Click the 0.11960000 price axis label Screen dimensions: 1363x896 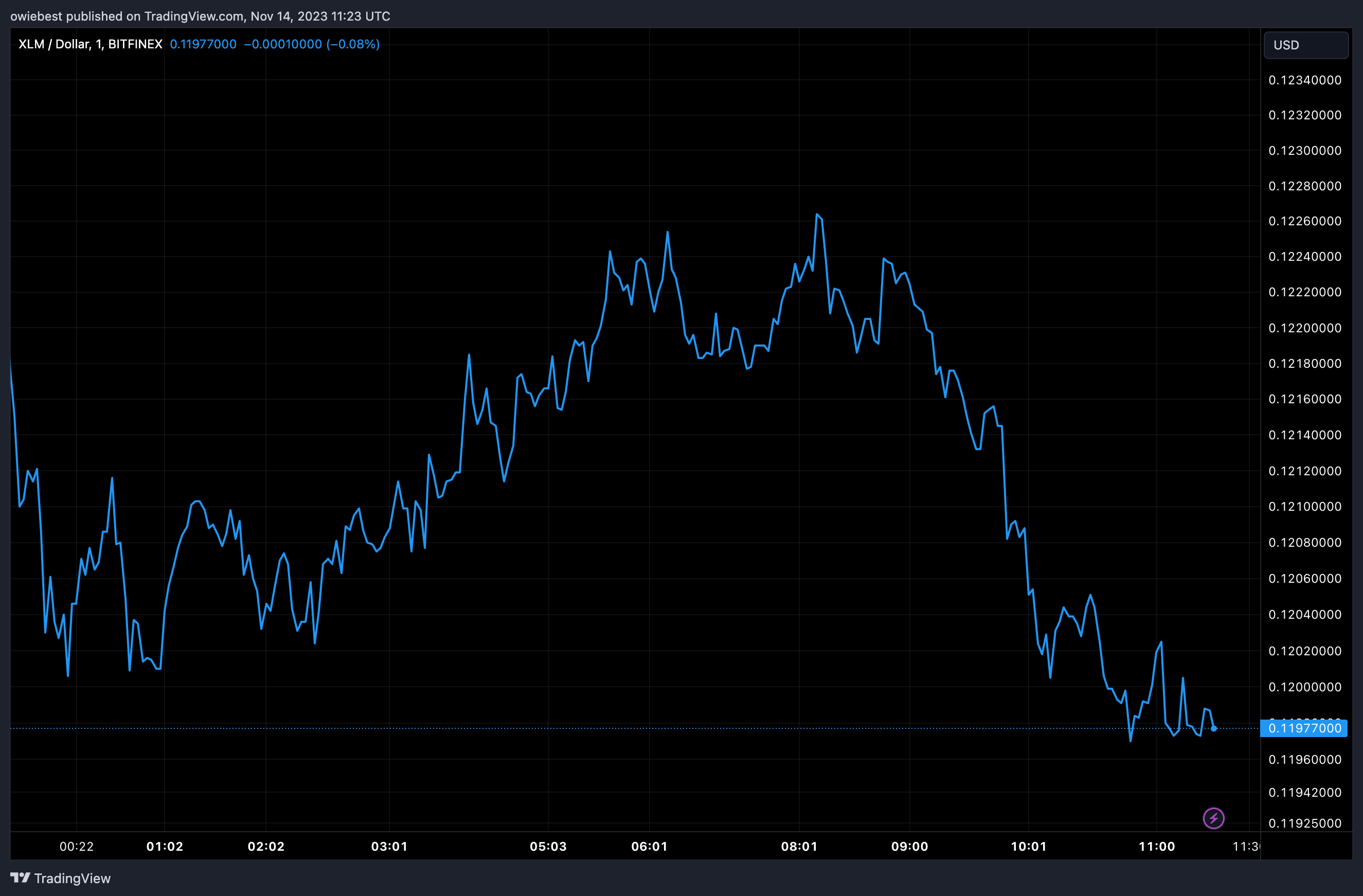coord(1305,760)
